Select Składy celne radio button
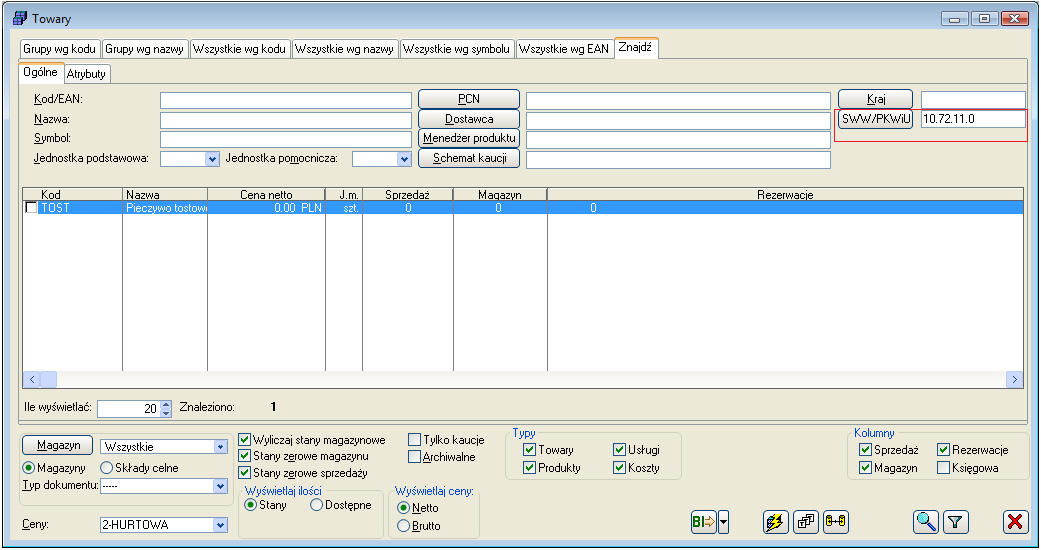The height and width of the screenshot is (550, 1041). click(106, 468)
